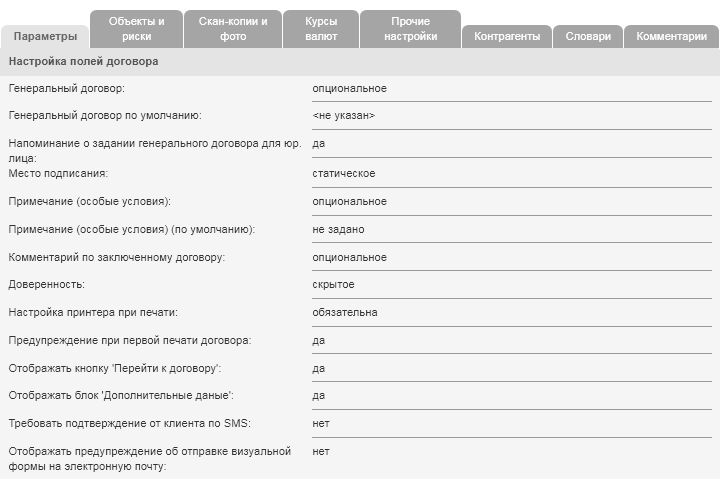Image resolution: width=723 pixels, height=480 pixels.
Task: Click 'Предупреждение при первой печати договора' label
Action: point(130,341)
